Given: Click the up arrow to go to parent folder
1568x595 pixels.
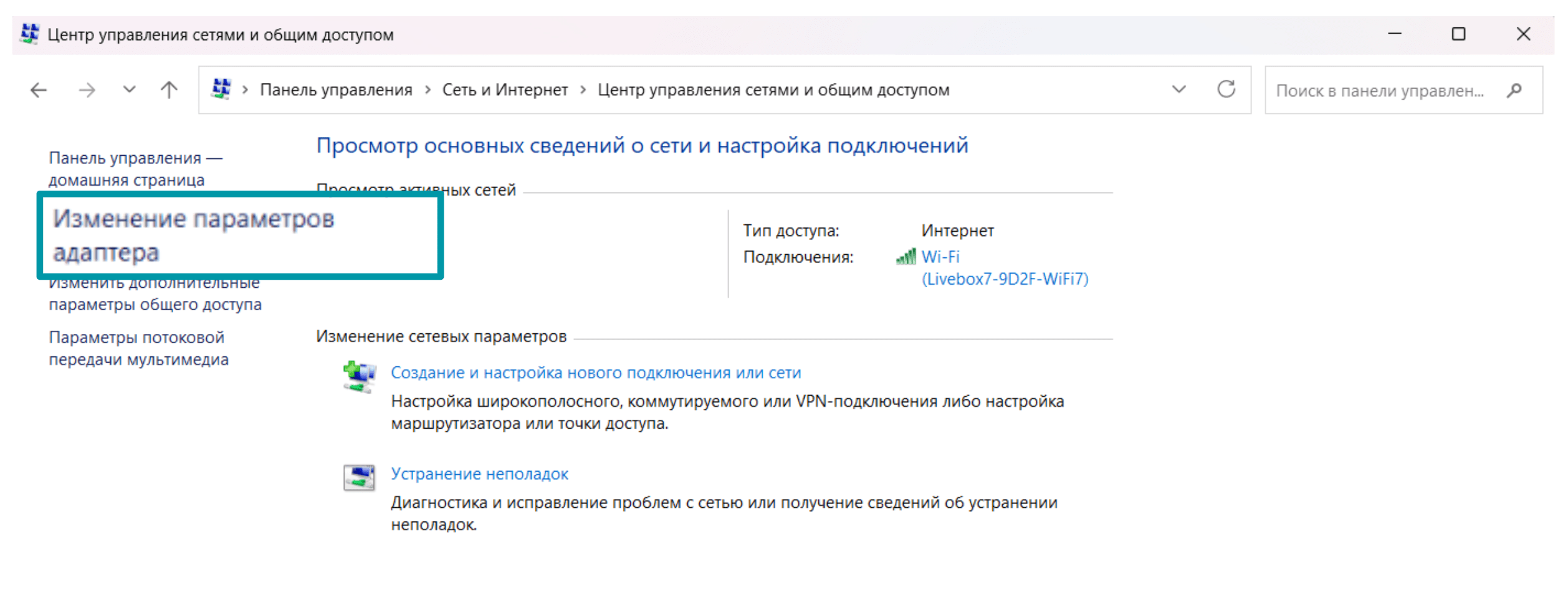Looking at the screenshot, I should 168,89.
